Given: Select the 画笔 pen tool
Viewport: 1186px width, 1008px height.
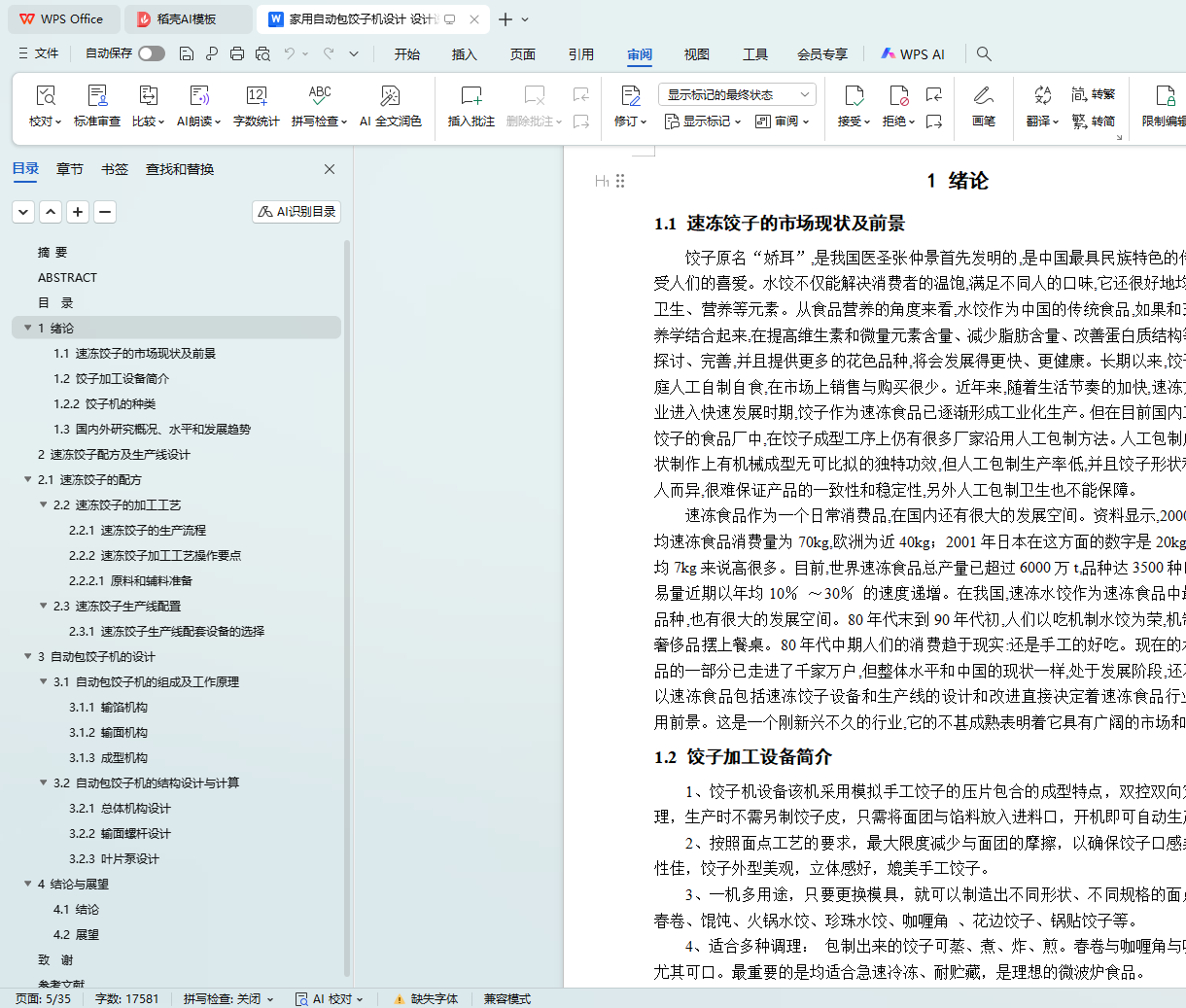Looking at the screenshot, I should [983, 105].
